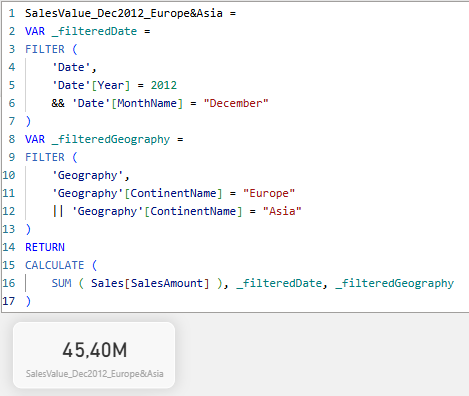Click the 2012 year value on line 5
The image size is (469, 396).
(164, 85)
